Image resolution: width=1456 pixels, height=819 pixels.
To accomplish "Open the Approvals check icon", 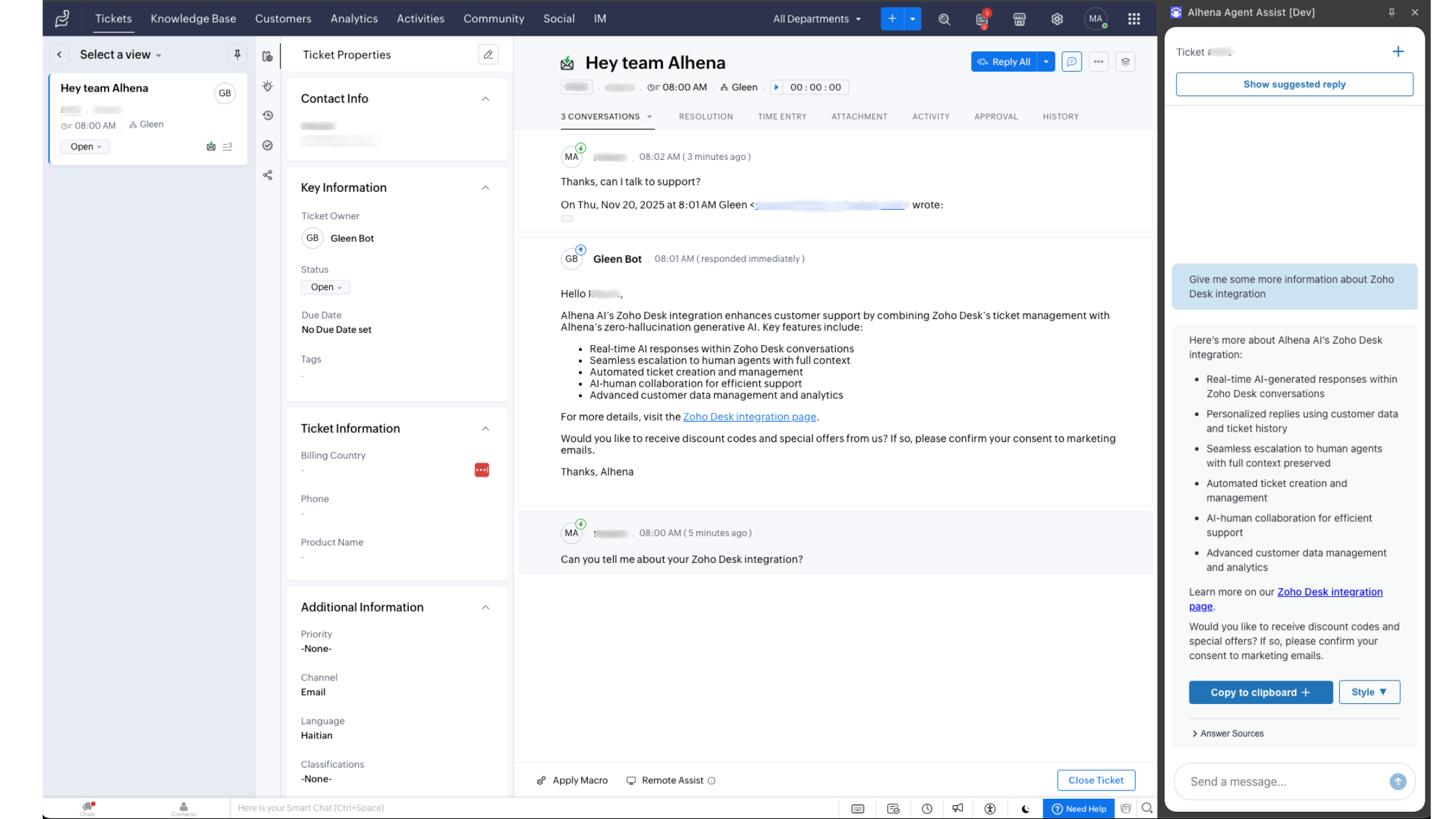I will pos(266,145).
